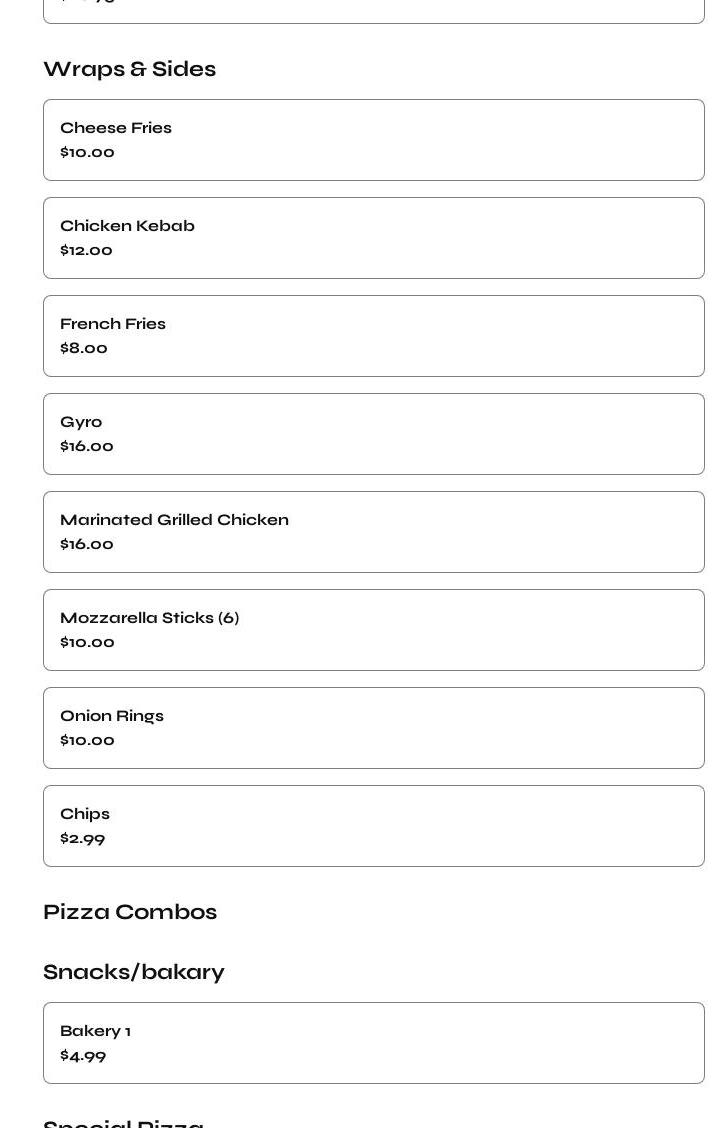This screenshot has width=728, height=1128.
Task: Click the Wraps & Sides section heading
Action: click(x=129, y=69)
